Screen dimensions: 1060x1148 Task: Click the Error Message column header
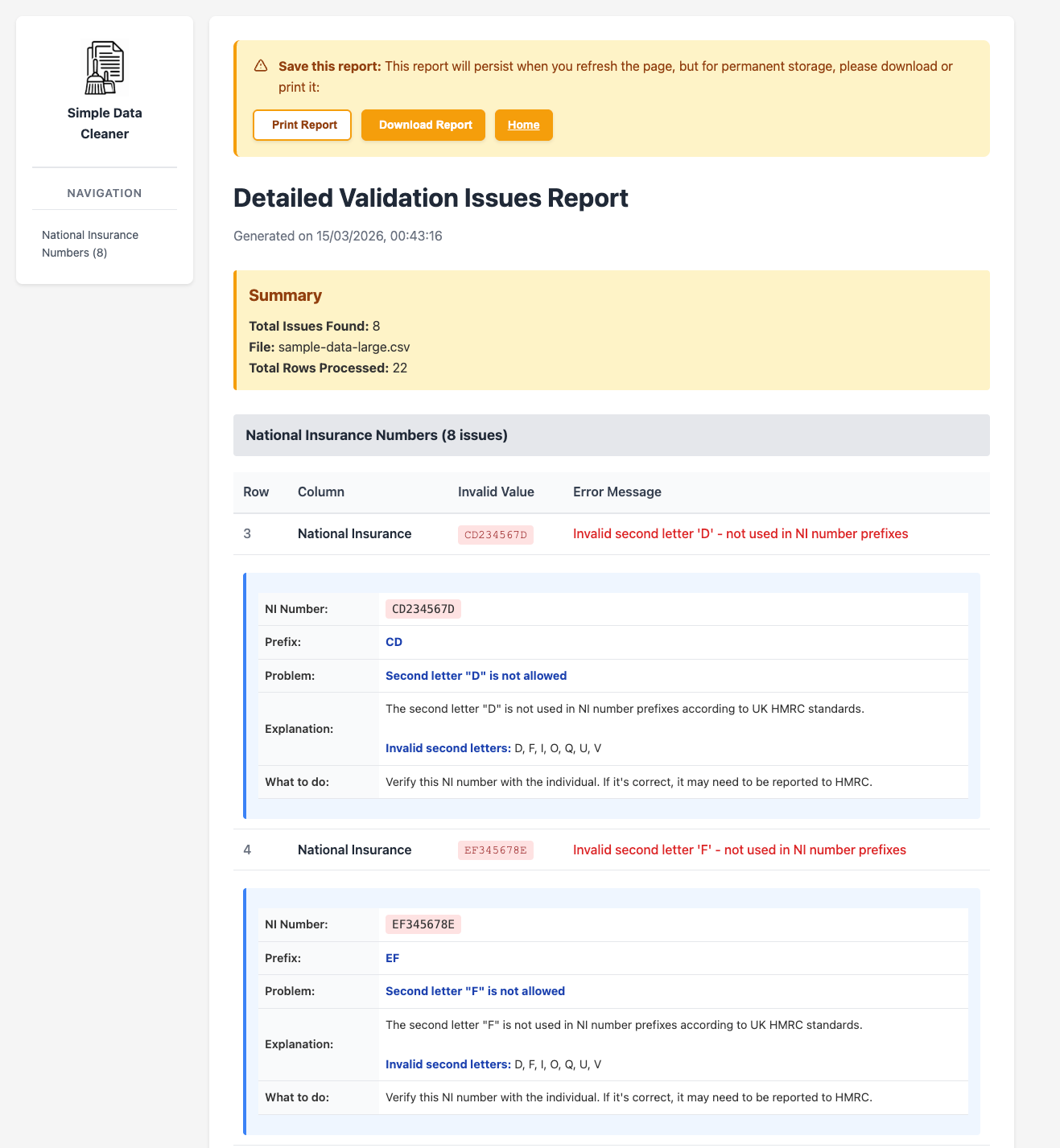(x=617, y=492)
